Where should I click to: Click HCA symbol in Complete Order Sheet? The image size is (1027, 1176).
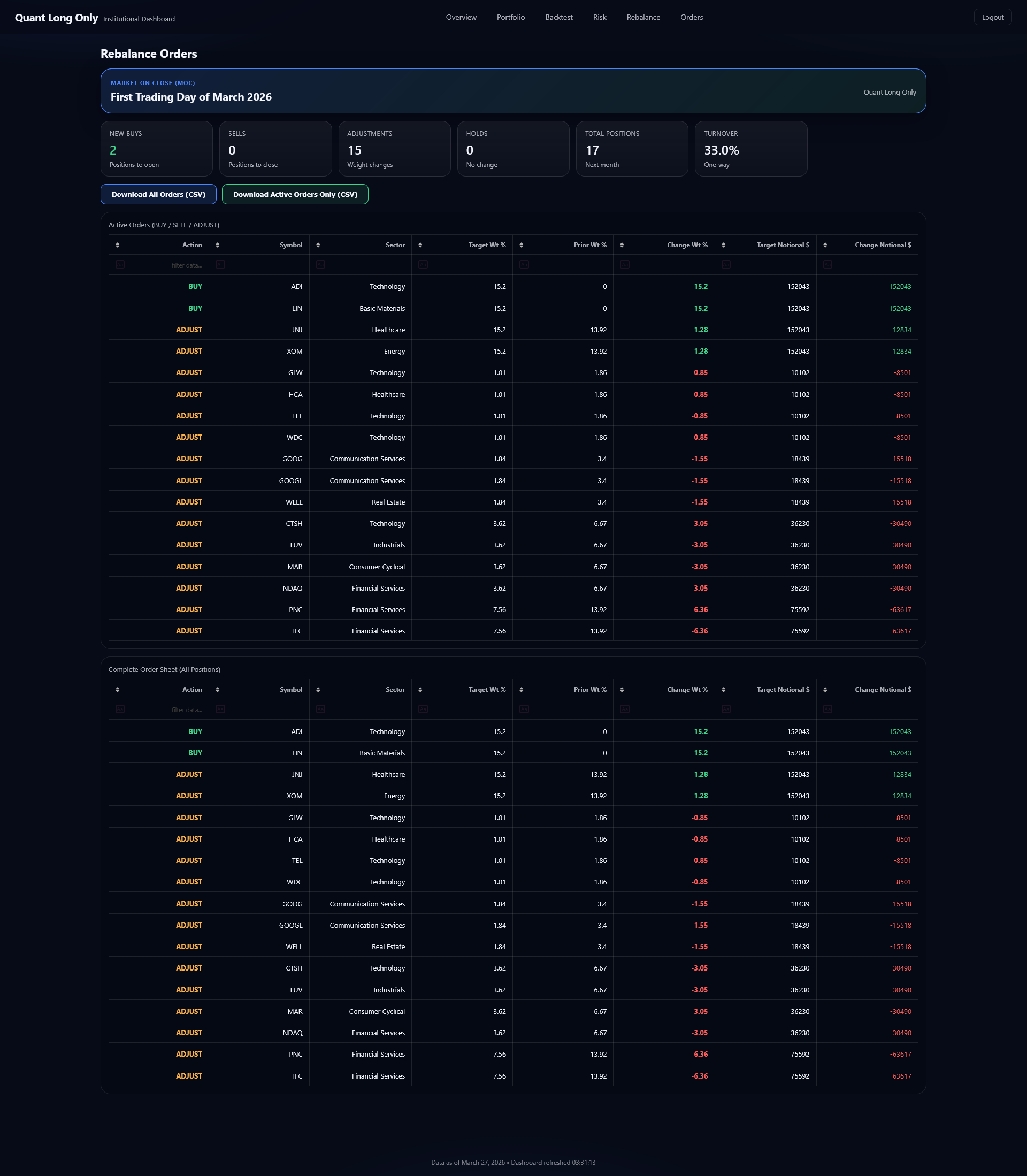295,839
